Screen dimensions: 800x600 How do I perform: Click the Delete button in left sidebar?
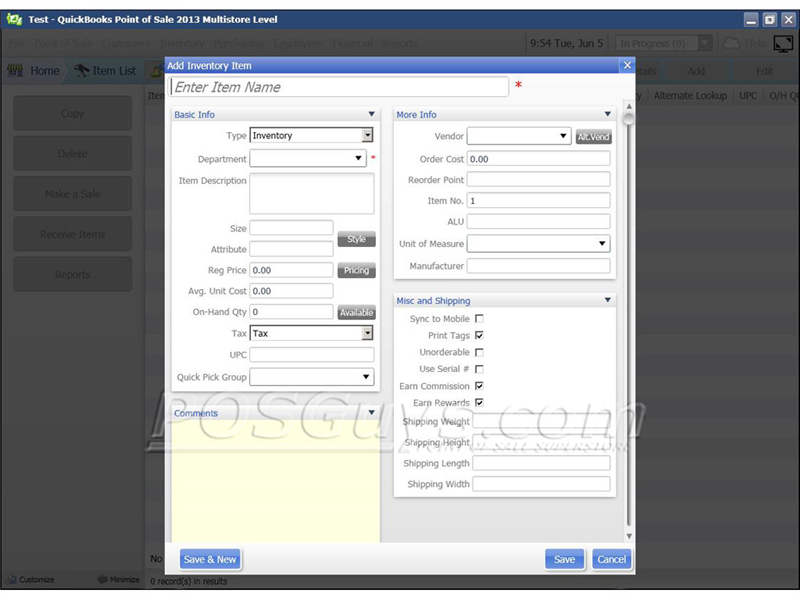click(72, 153)
